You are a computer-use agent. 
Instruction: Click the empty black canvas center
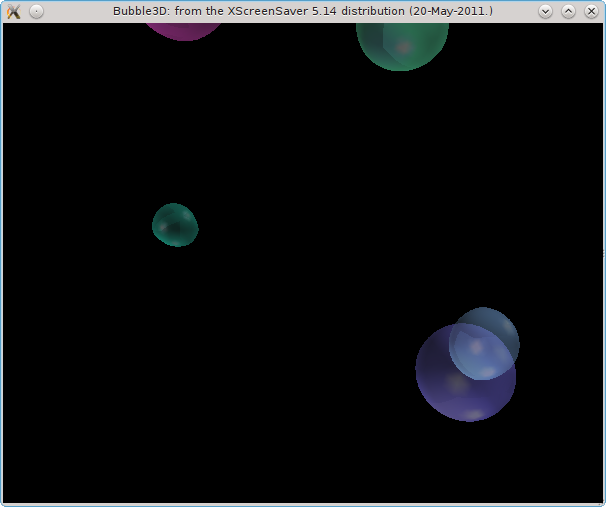pos(303,263)
